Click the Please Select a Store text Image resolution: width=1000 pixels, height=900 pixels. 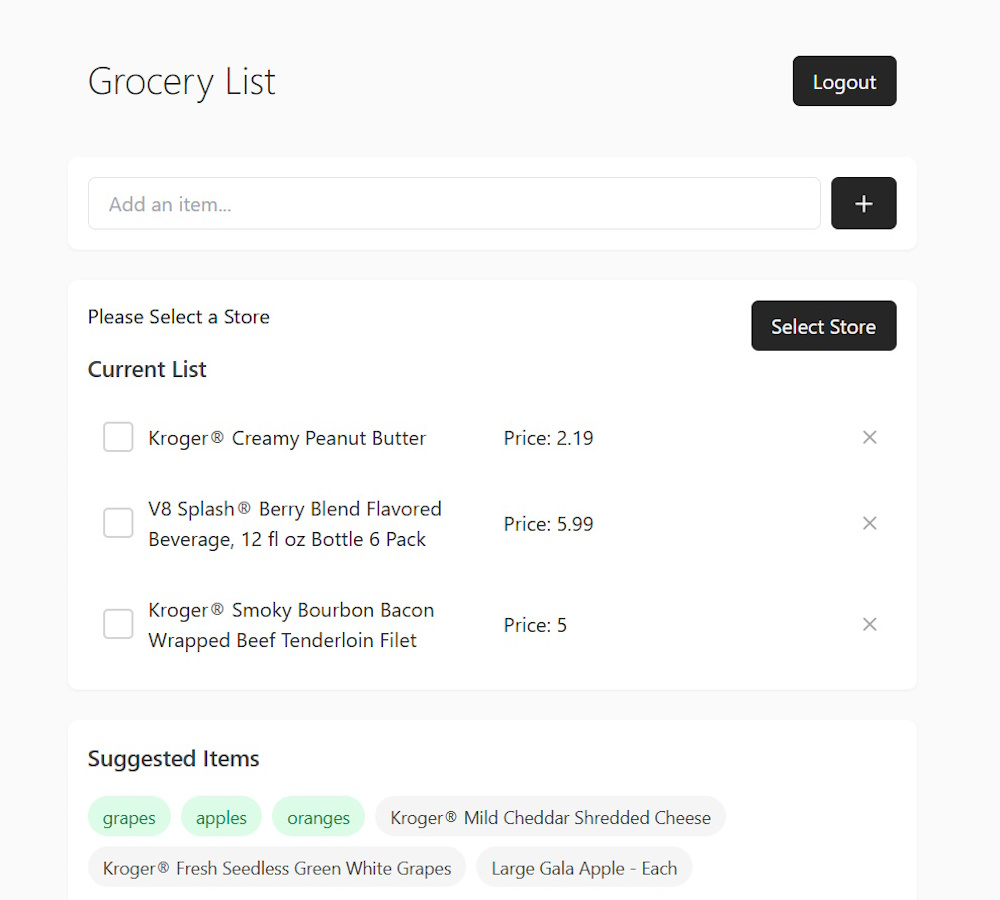178,317
